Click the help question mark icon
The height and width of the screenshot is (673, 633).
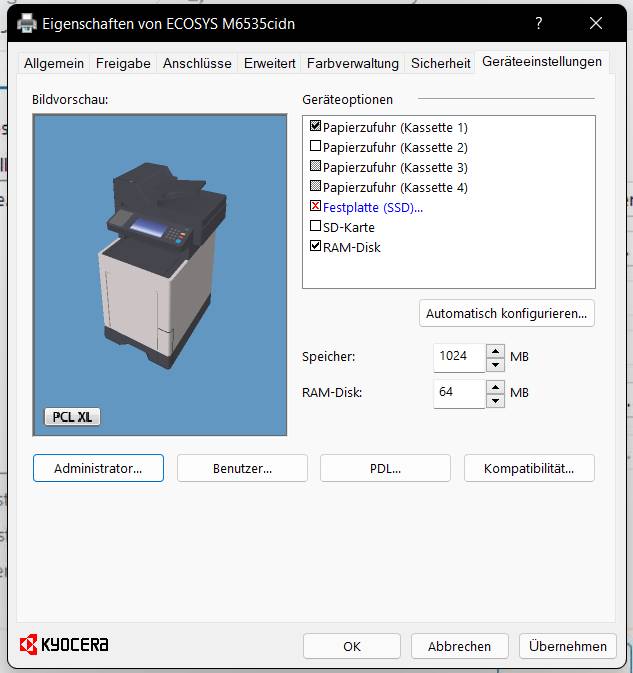click(x=539, y=23)
